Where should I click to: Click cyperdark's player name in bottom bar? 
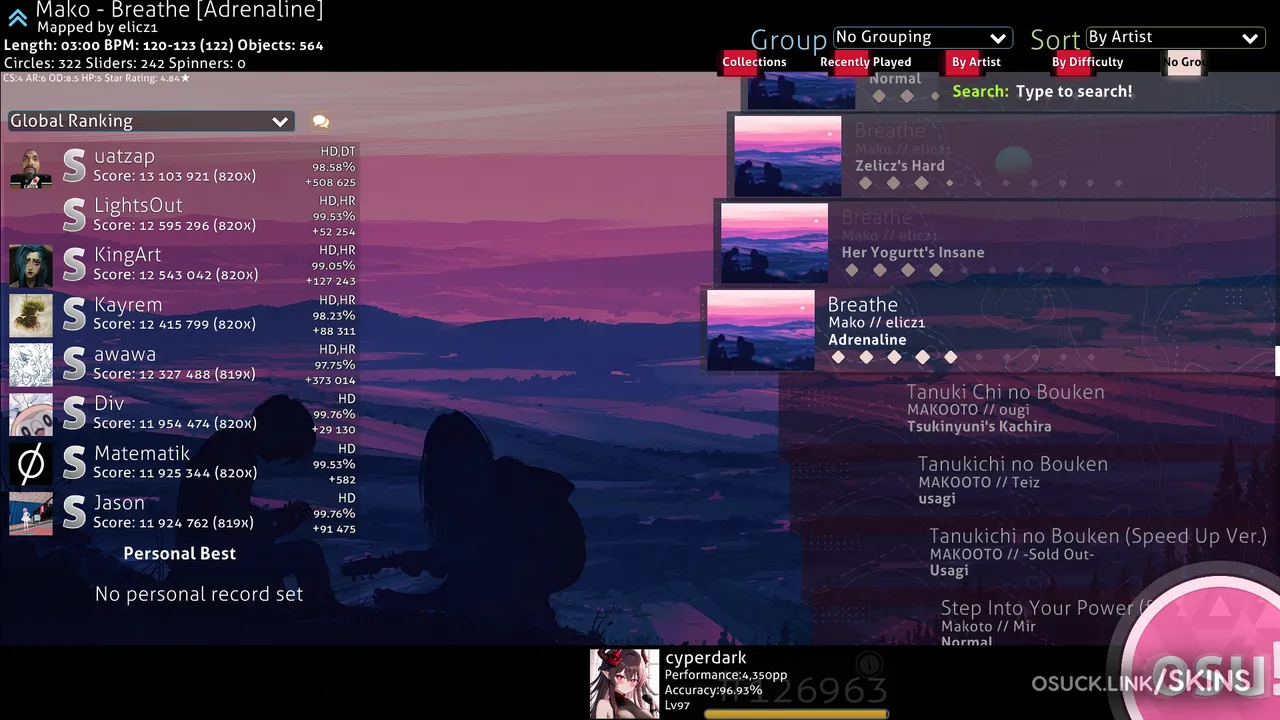pyautogui.click(x=706, y=658)
